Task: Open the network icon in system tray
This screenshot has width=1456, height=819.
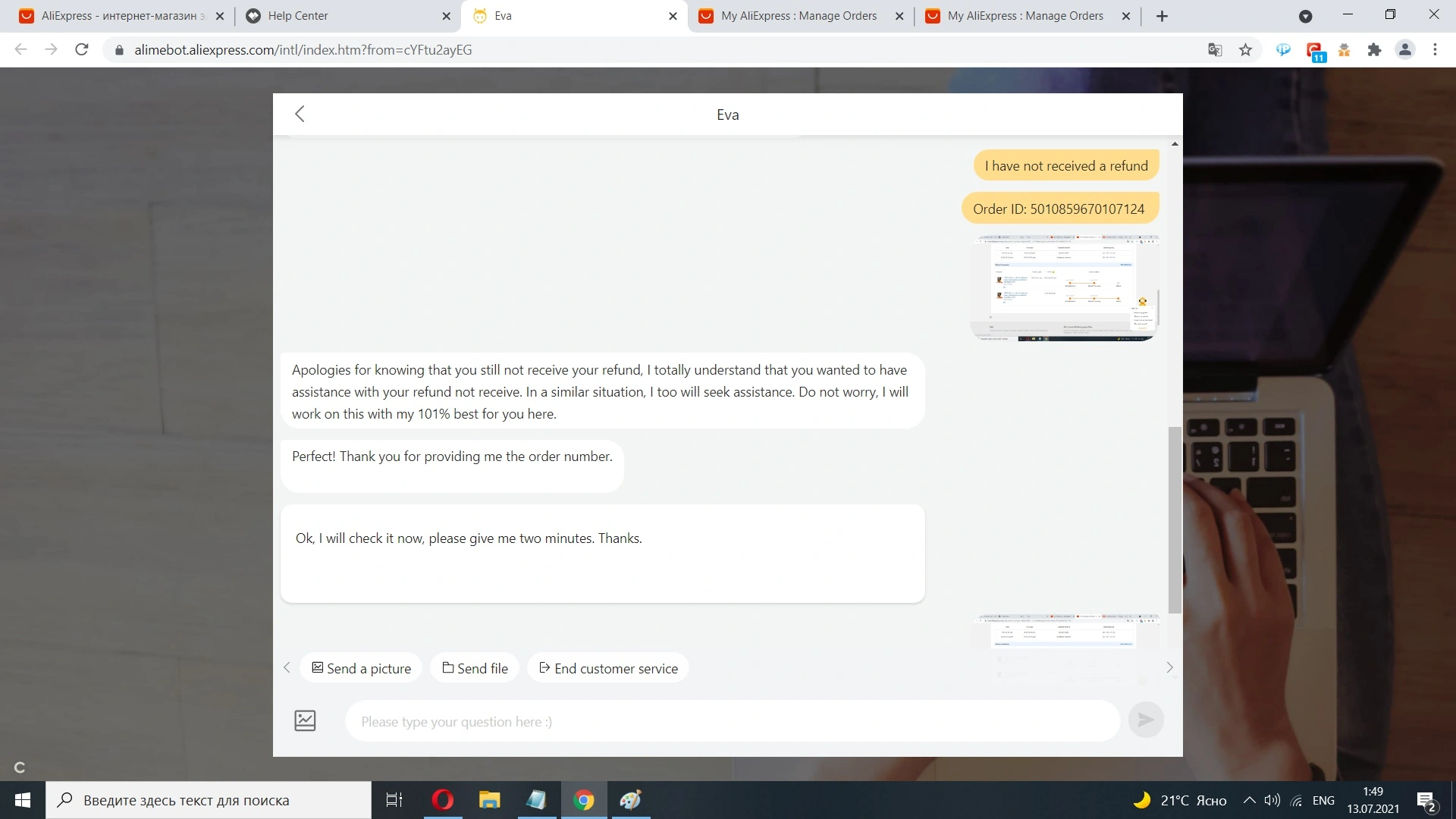Action: coord(1298,800)
